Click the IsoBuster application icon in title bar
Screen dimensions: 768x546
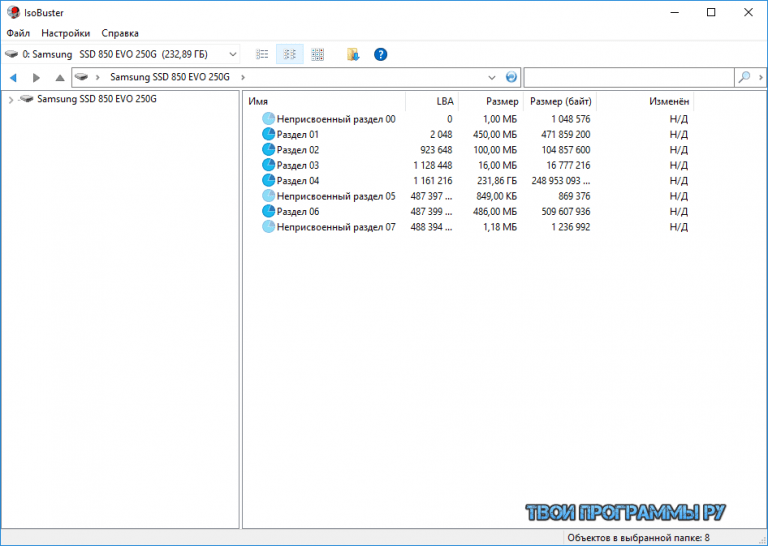[13, 12]
